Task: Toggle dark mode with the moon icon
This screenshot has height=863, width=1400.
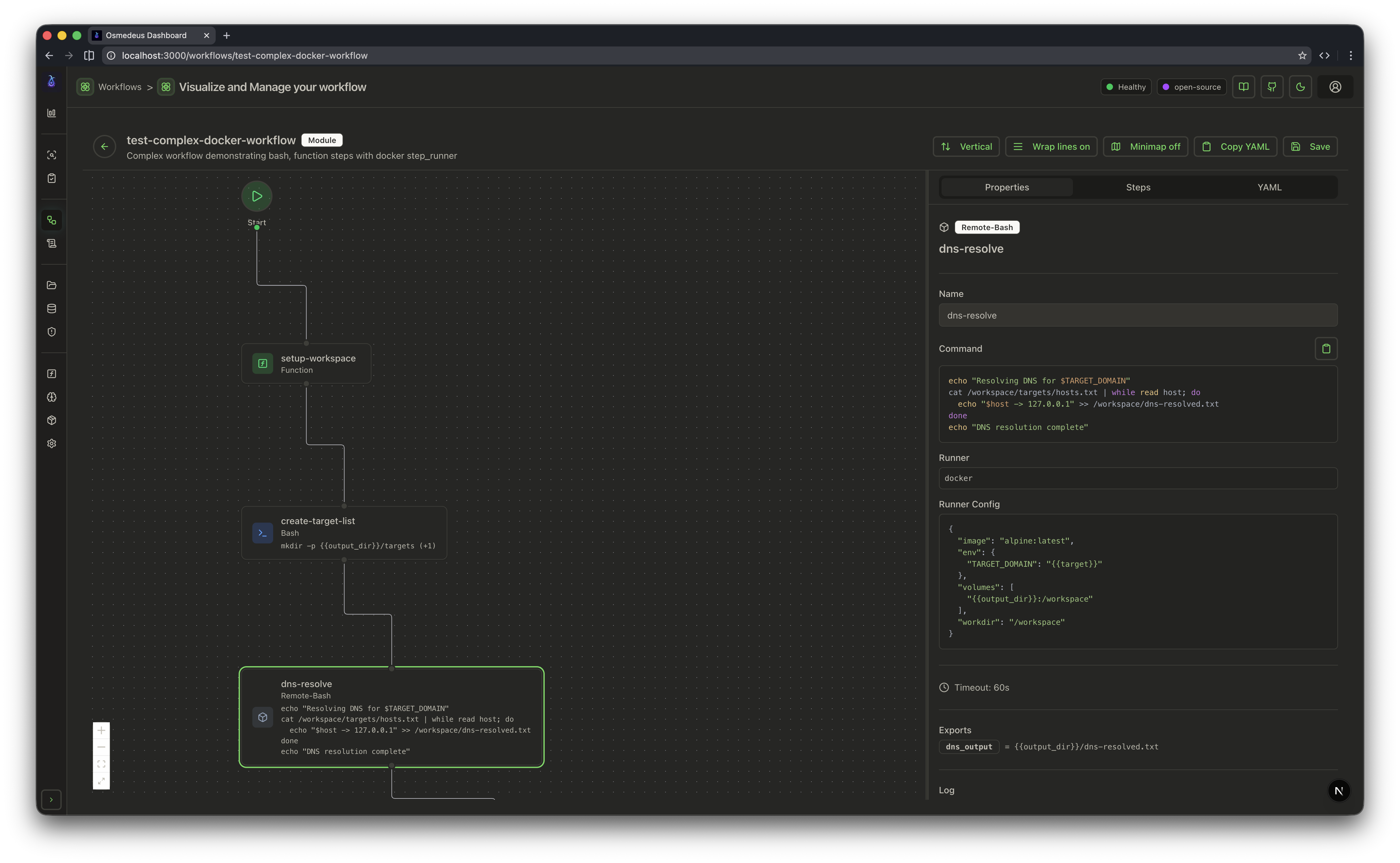Action: pyautogui.click(x=1301, y=87)
